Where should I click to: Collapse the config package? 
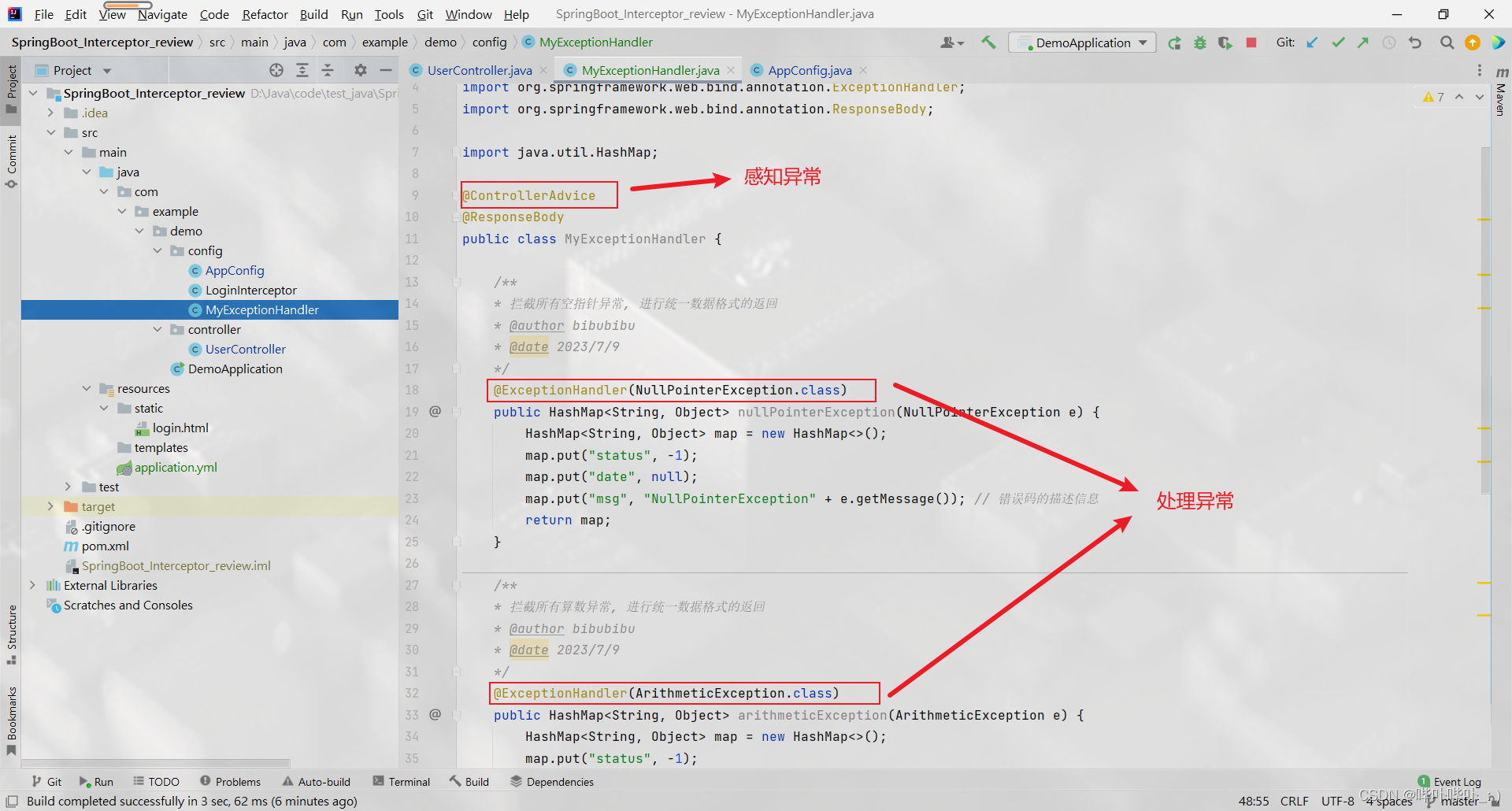pyautogui.click(x=157, y=250)
